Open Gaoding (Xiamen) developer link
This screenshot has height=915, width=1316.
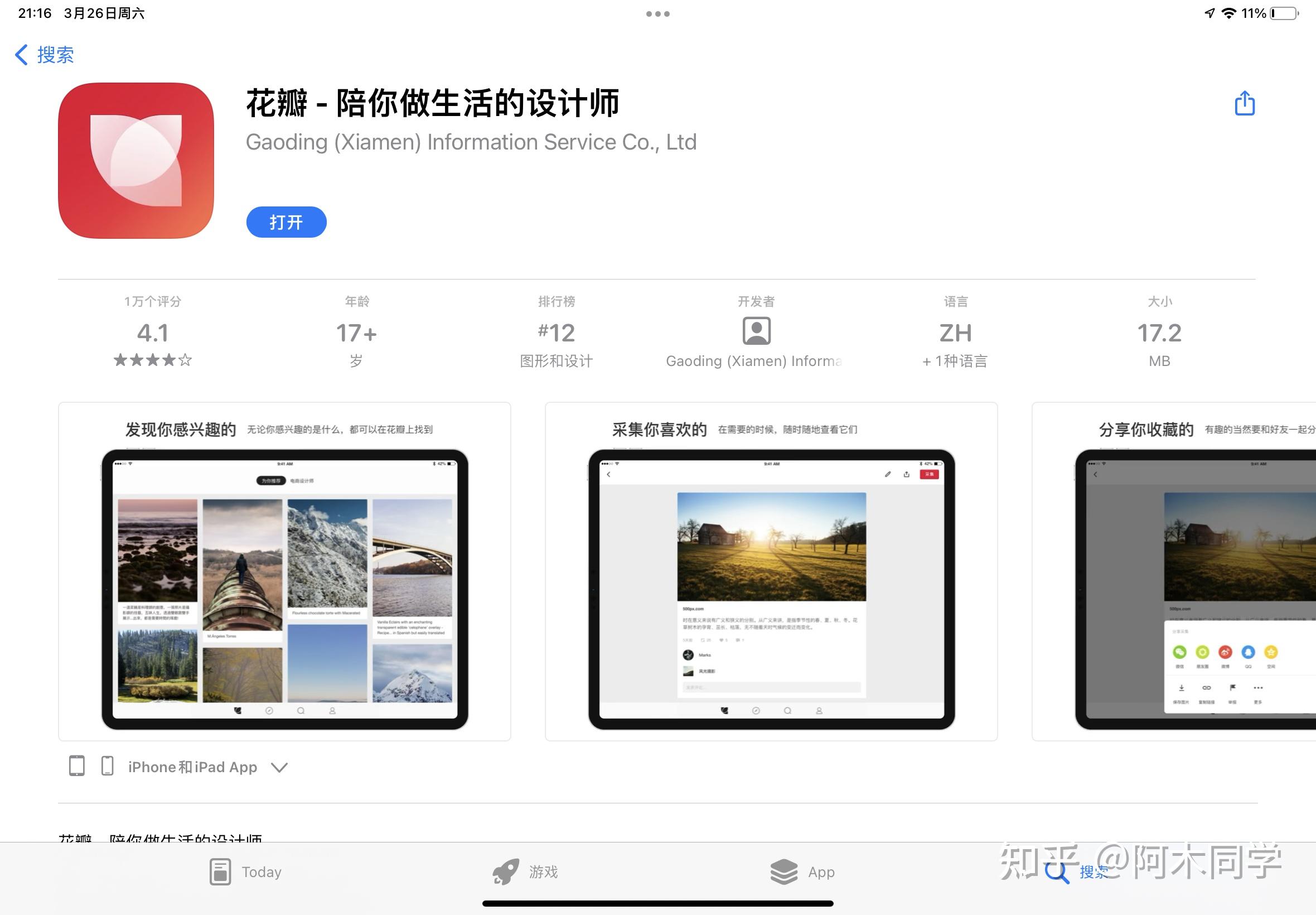tap(471, 142)
